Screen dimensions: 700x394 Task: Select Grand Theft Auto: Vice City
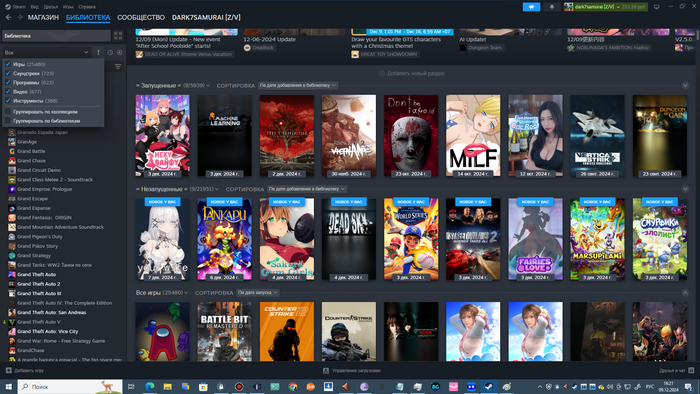(x=47, y=331)
